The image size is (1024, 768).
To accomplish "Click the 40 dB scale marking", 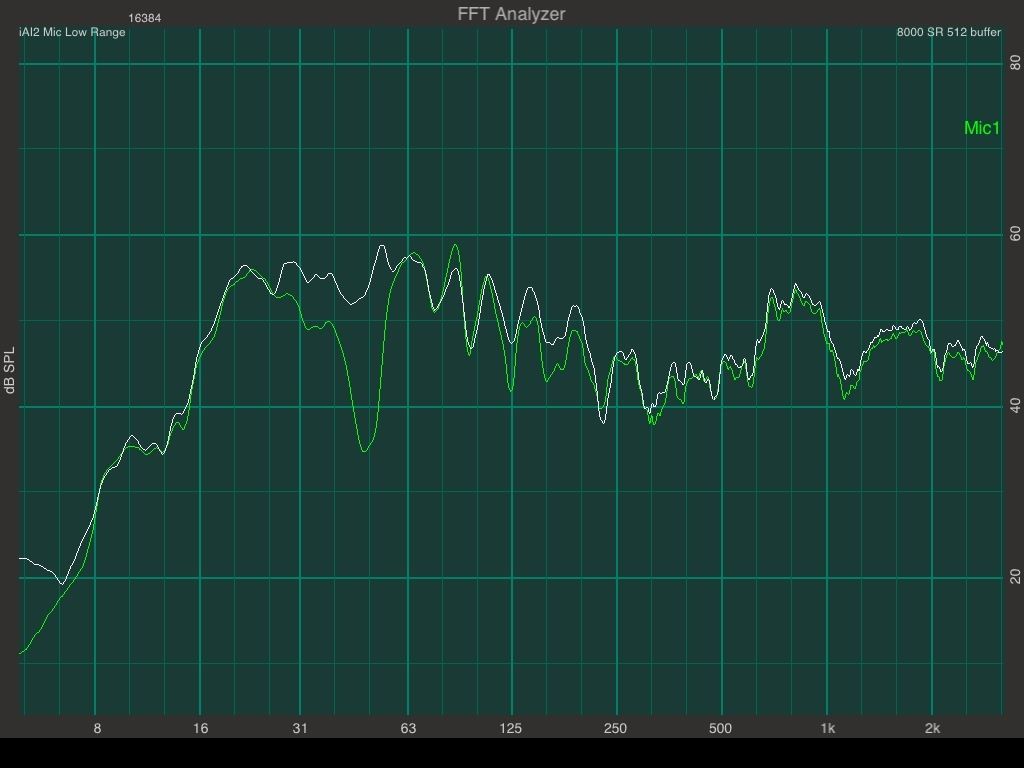I will (x=1015, y=406).
